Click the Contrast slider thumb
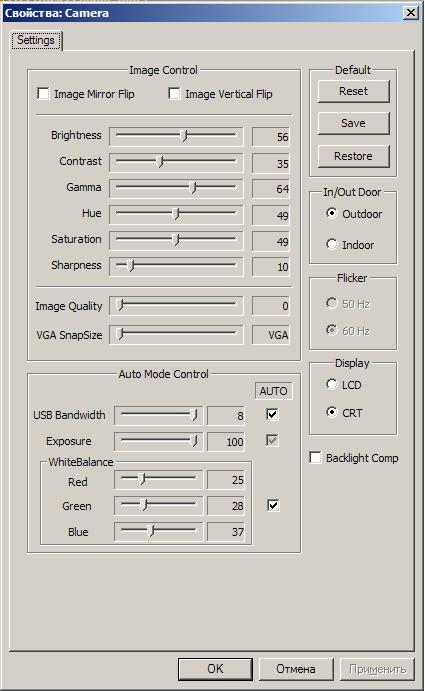This screenshot has height=691, width=425. pyautogui.click(x=160, y=162)
